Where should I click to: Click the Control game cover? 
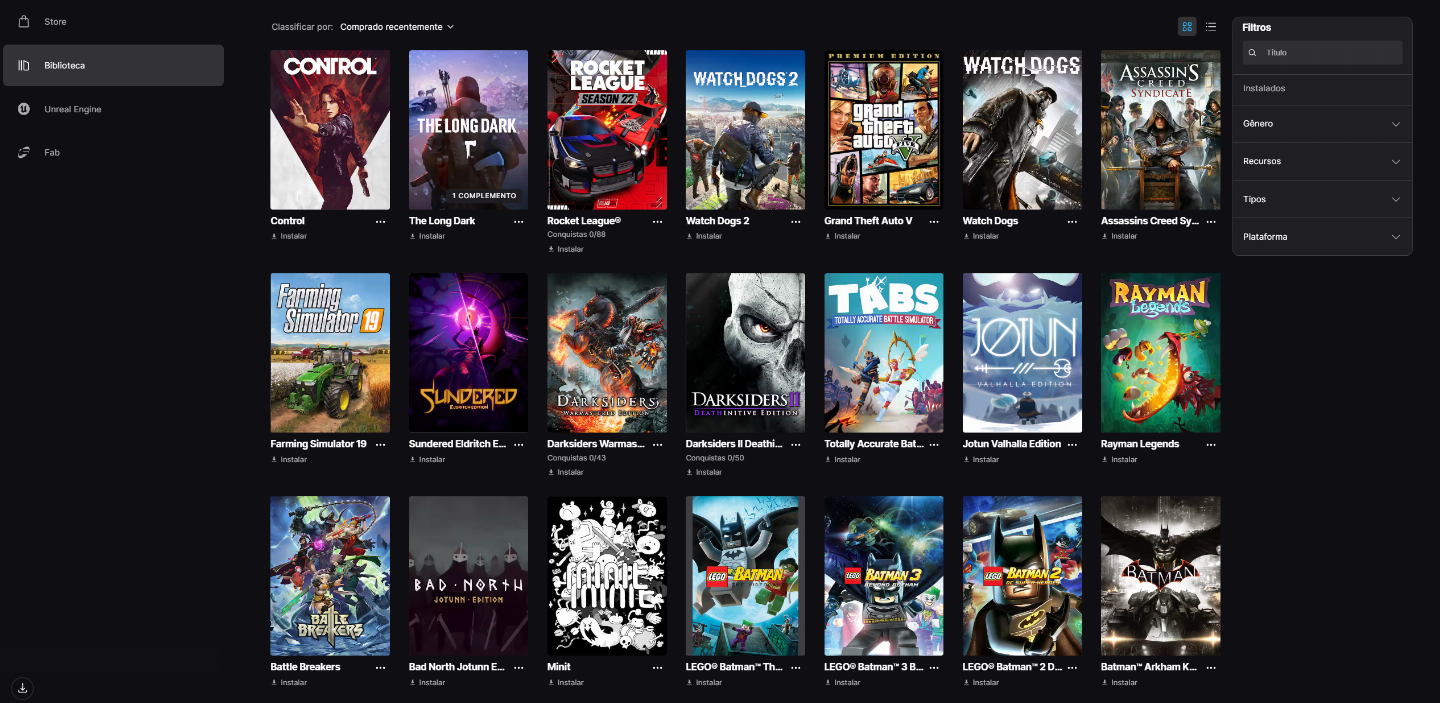click(330, 130)
